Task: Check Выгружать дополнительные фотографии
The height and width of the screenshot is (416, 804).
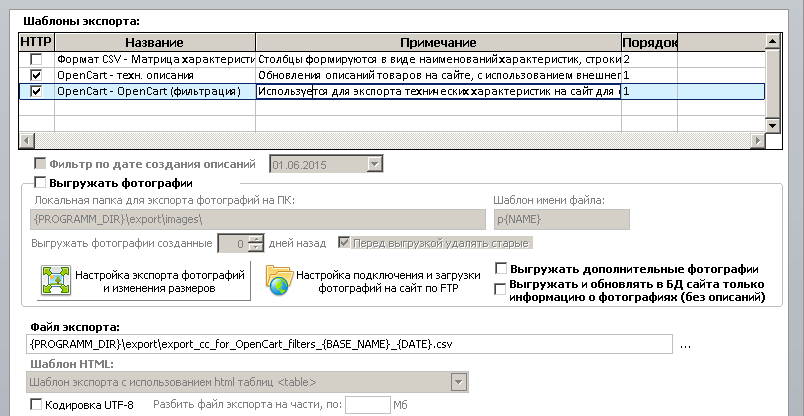Action: pos(501,269)
